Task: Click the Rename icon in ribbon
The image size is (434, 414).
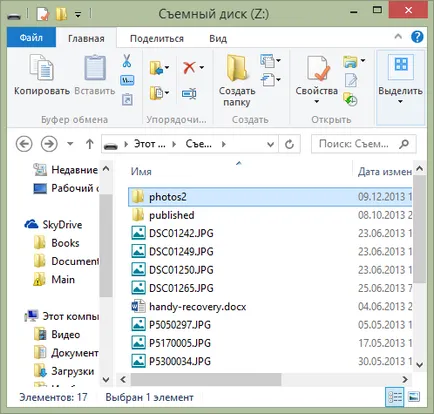Action: pyautogui.click(x=189, y=94)
